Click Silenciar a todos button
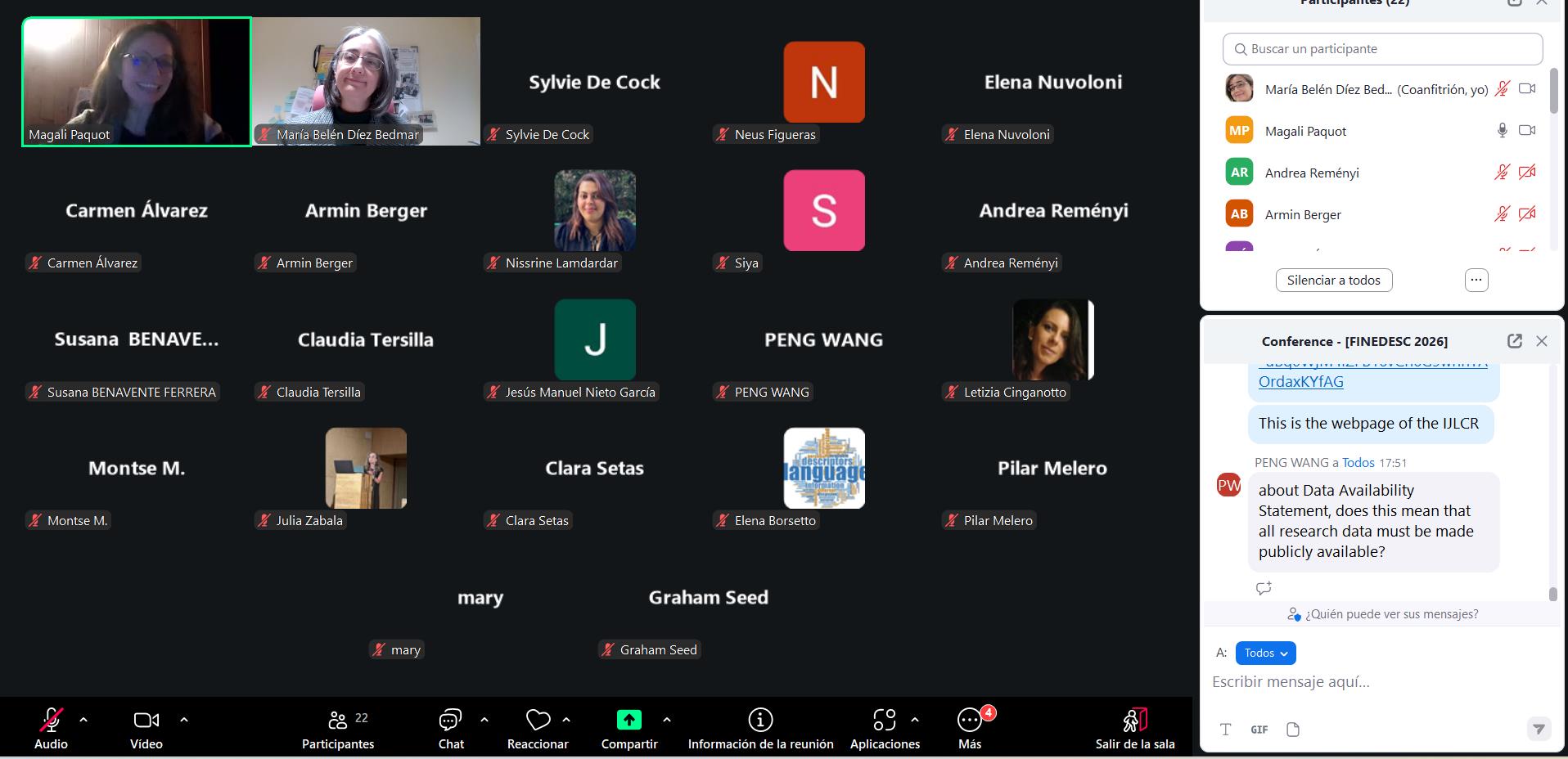 [x=1333, y=281]
